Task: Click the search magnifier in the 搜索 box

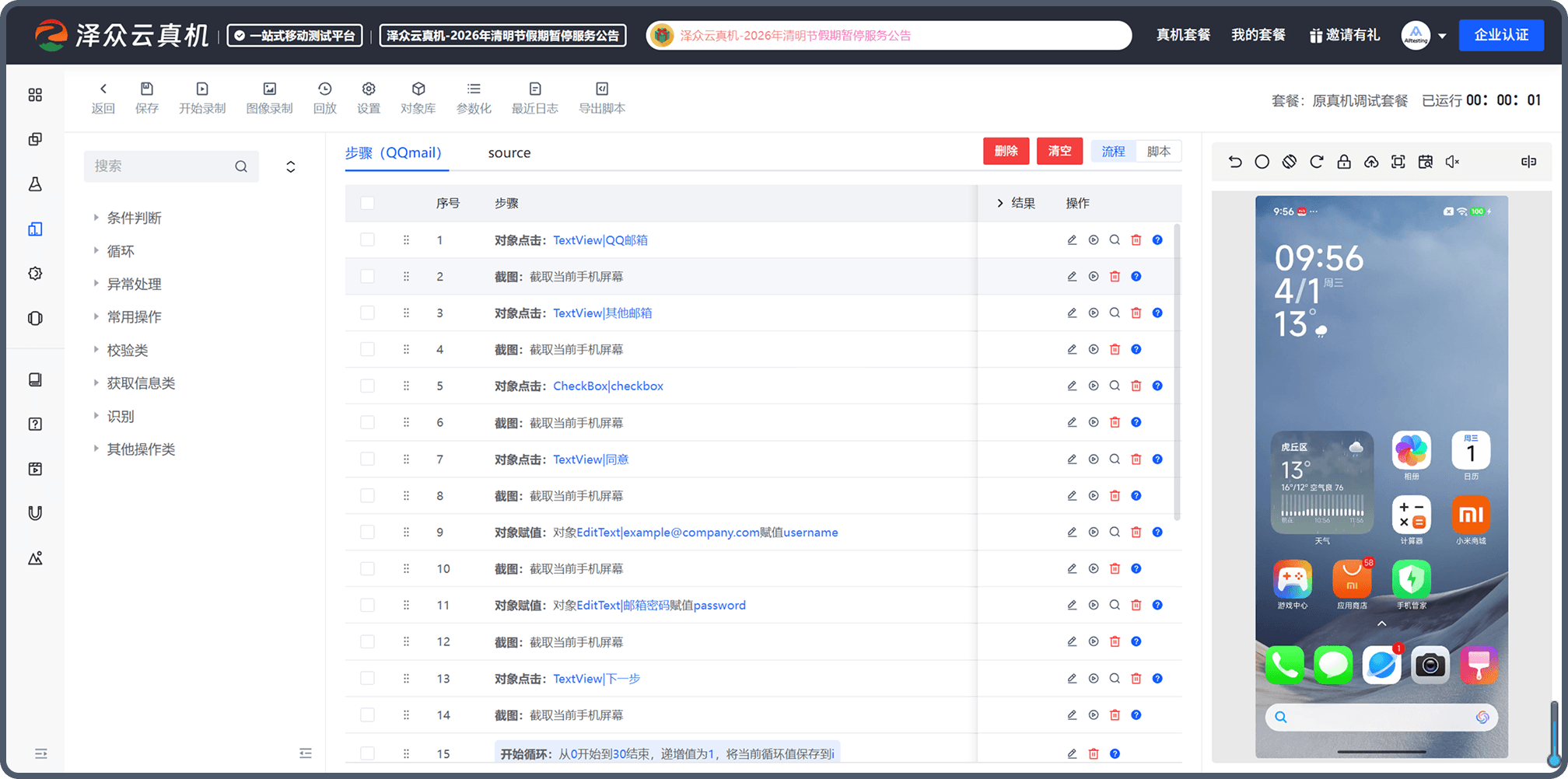Action: click(x=241, y=166)
